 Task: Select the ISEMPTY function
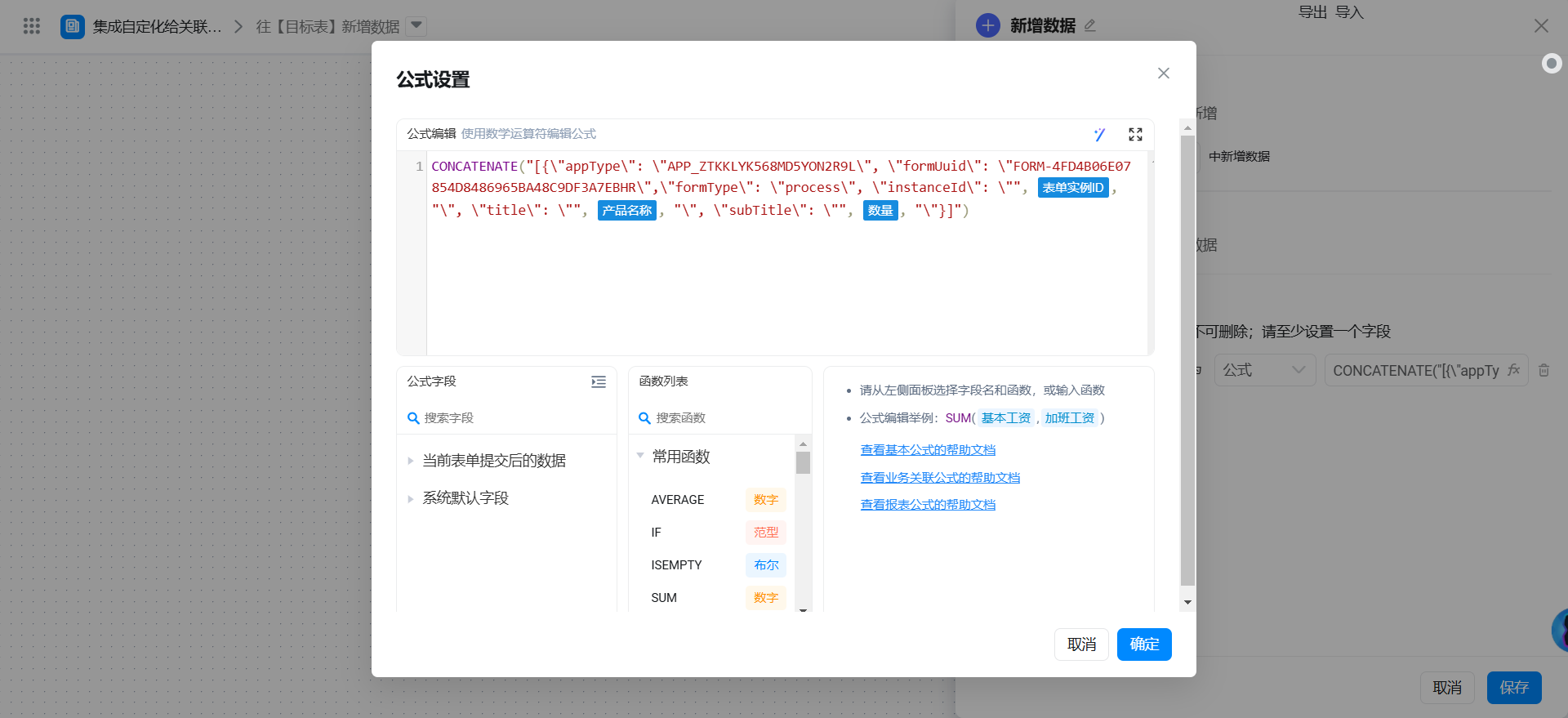(676, 565)
